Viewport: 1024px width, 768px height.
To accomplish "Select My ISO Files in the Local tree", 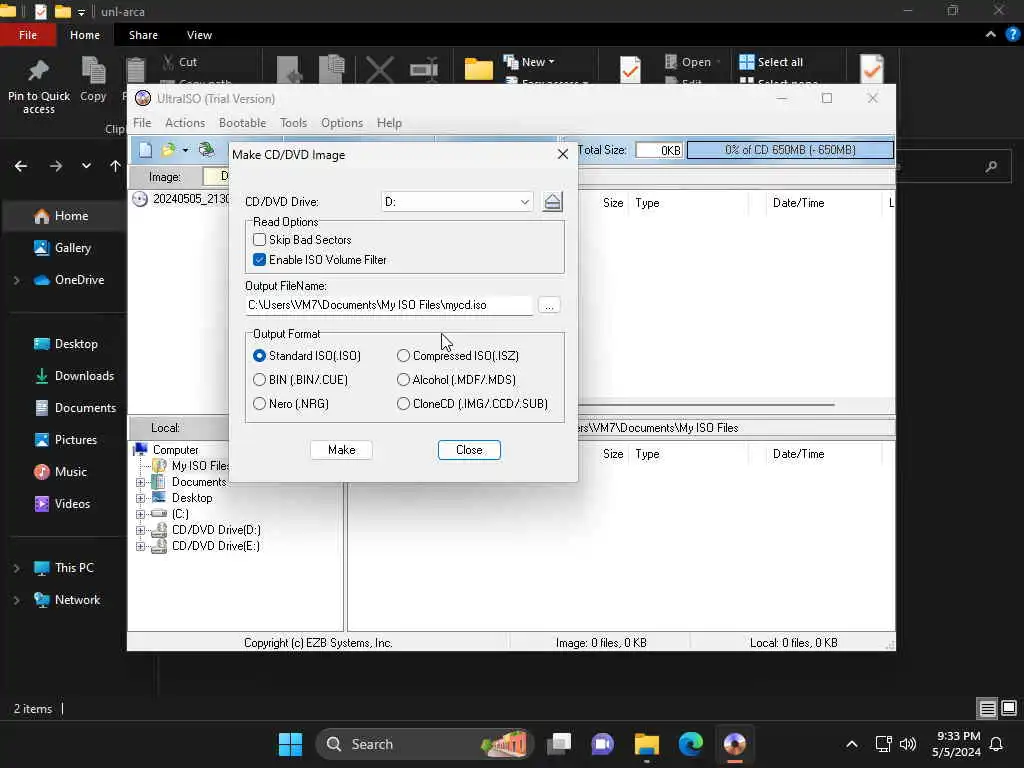I will [200, 466].
